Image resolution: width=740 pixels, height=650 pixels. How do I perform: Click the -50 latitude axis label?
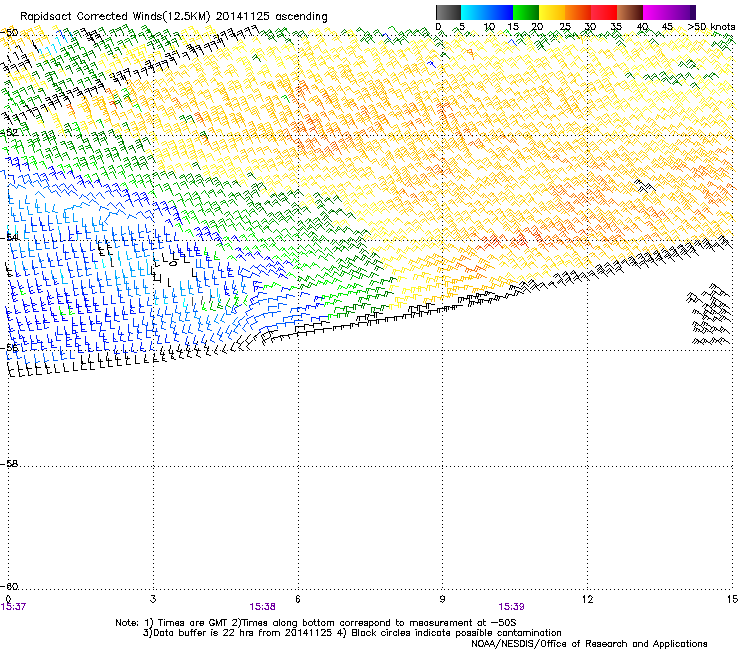tap(9, 33)
